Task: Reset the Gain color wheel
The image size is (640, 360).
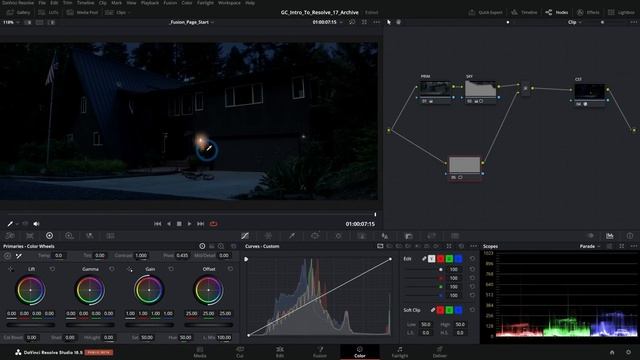Action: click(x=171, y=269)
